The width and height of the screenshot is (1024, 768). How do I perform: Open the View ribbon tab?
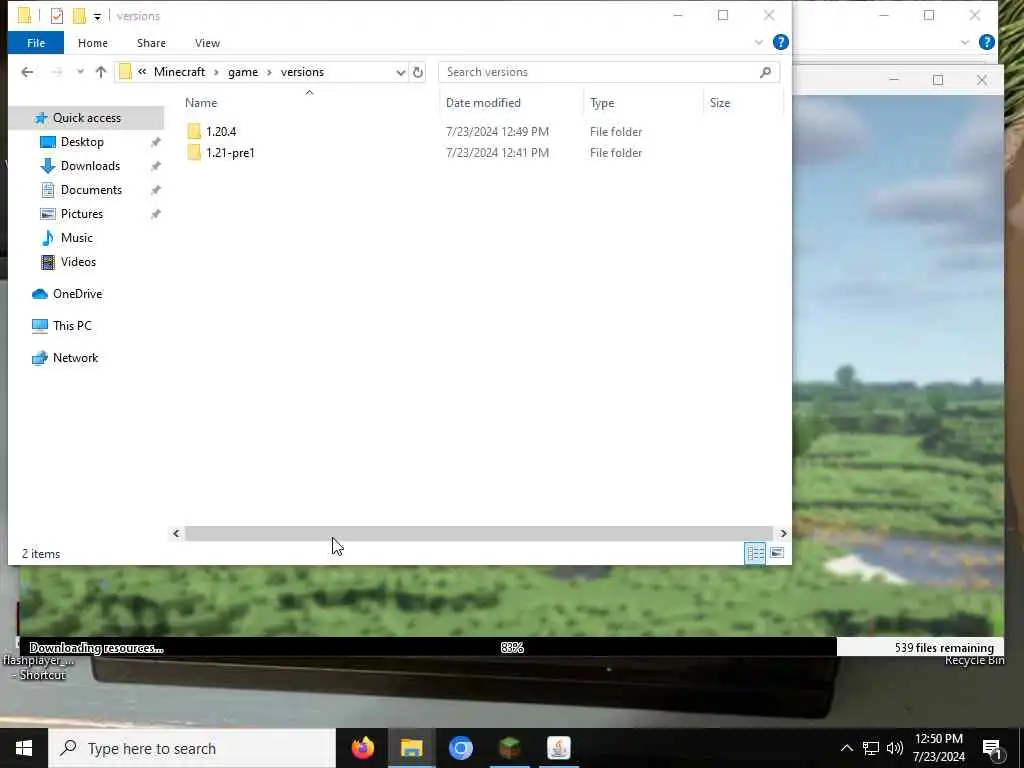click(x=207, y=43)
